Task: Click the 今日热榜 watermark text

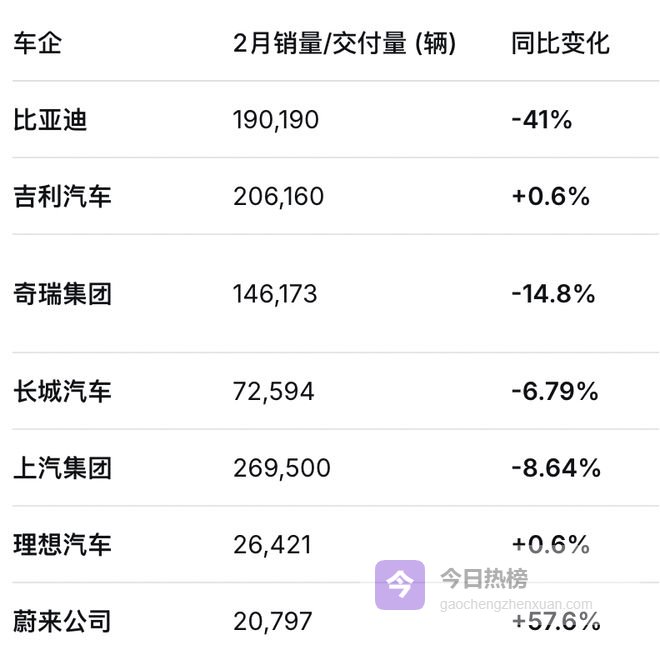Action: pos(484,578)
